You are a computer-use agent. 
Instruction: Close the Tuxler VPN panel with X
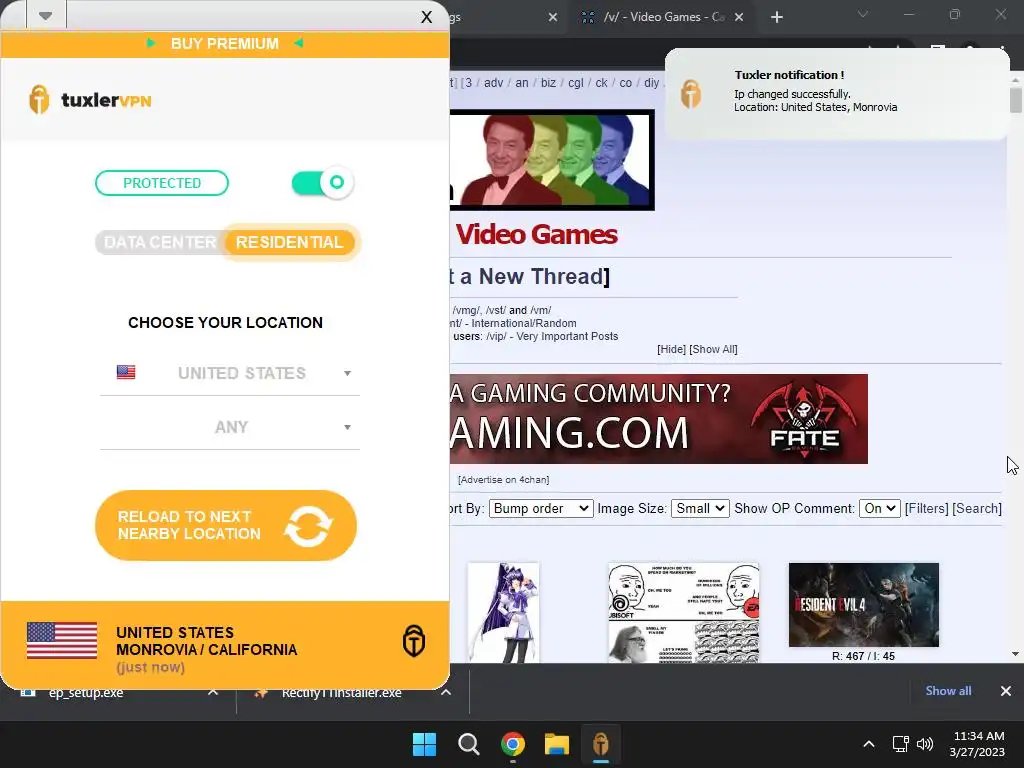click(426, 17)
